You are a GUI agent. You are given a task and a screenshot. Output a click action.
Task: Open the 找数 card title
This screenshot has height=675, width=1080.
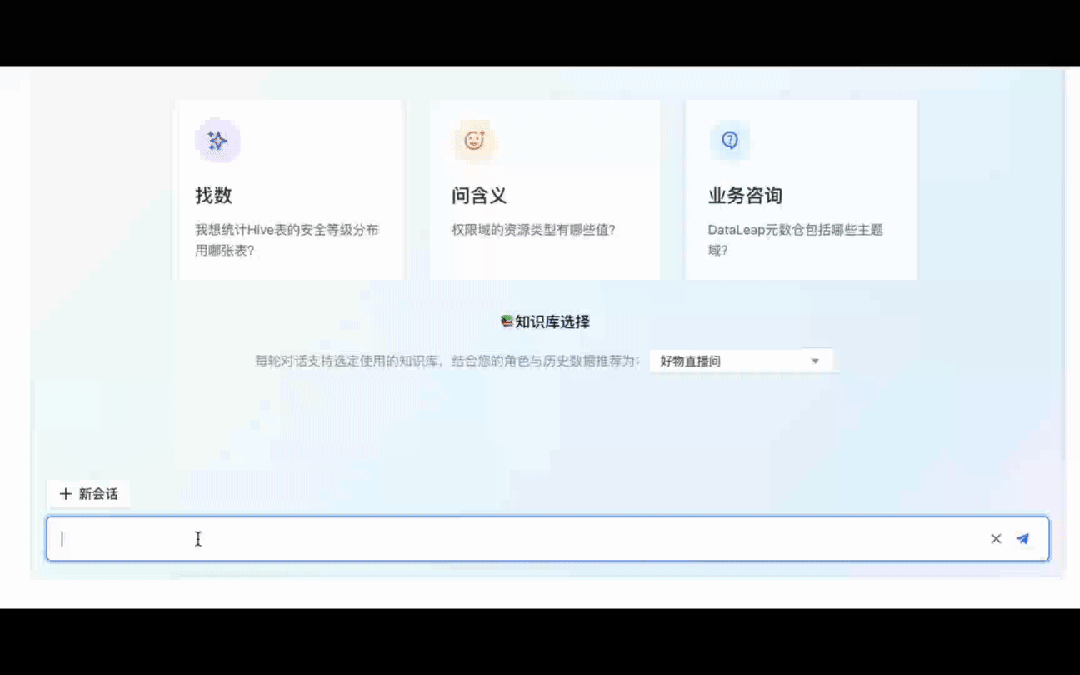click(x=214, y=196)
